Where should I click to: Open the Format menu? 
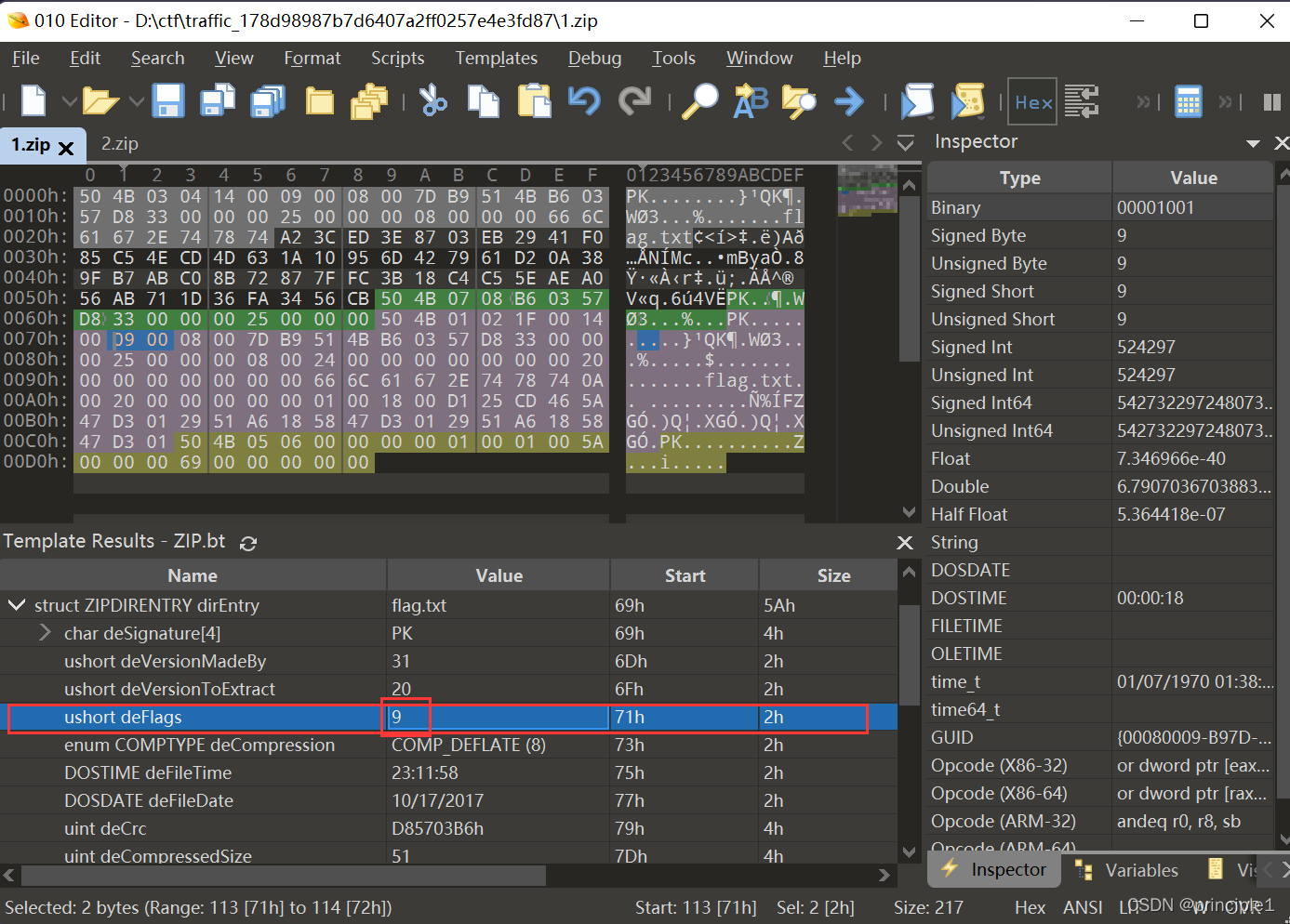pos(313,58)
